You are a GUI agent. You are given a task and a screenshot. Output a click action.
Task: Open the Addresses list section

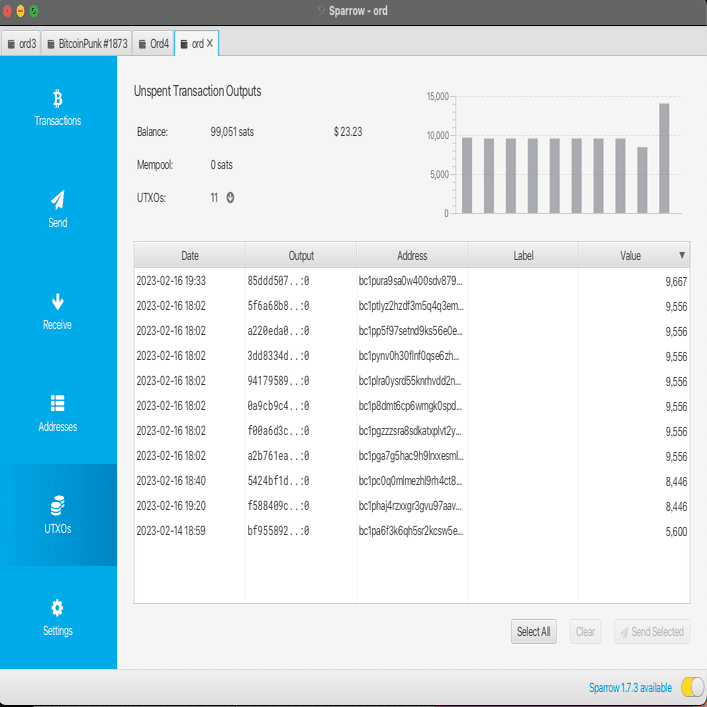click(x=58, y=413)
